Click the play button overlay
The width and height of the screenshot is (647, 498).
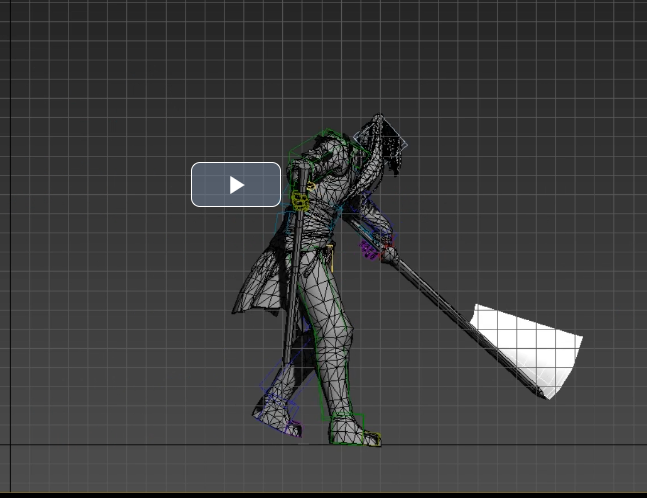coord(236,184)
